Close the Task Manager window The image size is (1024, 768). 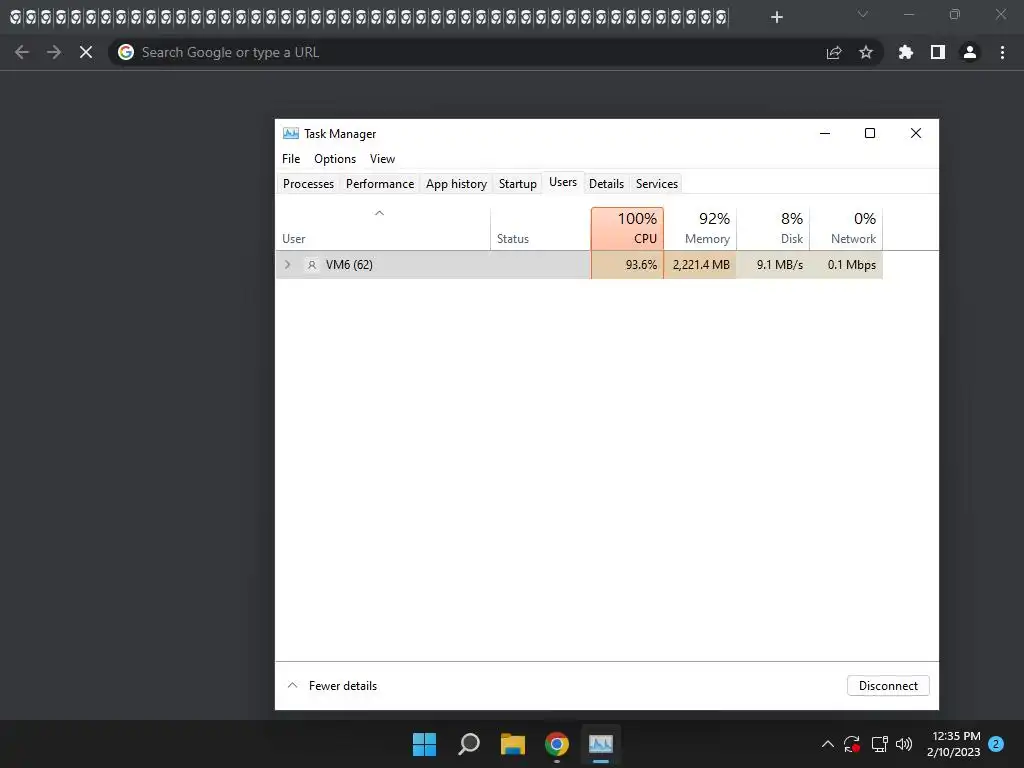pyautogui.click(x=916, y=133)
